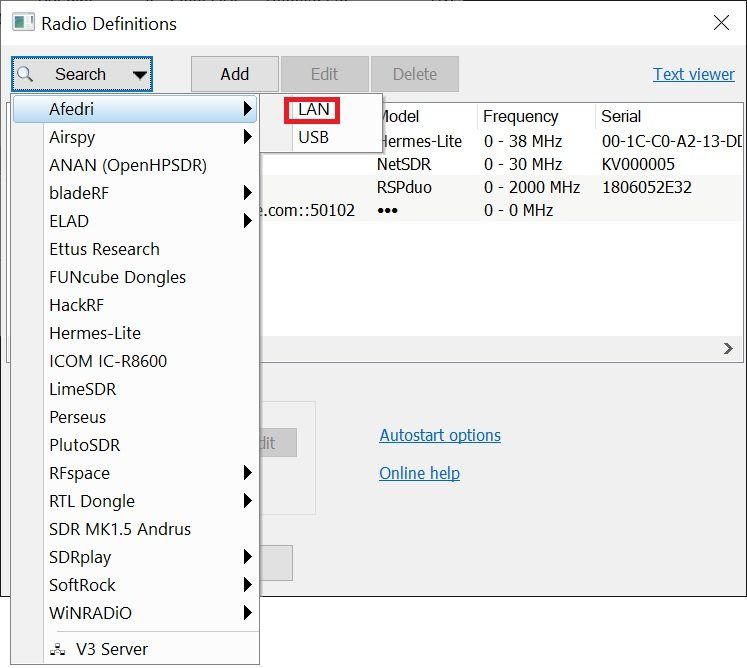This screenshot has width=747, height=668.
Task: Click the V3 Server label text
Action: tap(112, 649)
